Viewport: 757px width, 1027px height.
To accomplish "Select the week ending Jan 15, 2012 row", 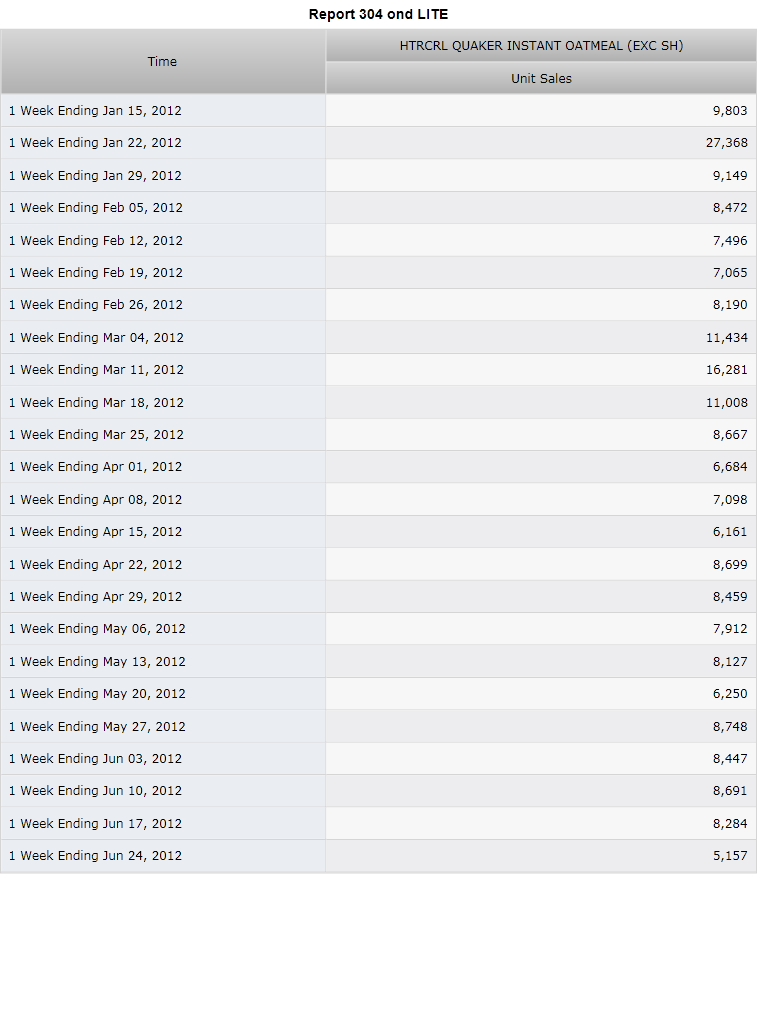I will point(378,111).
